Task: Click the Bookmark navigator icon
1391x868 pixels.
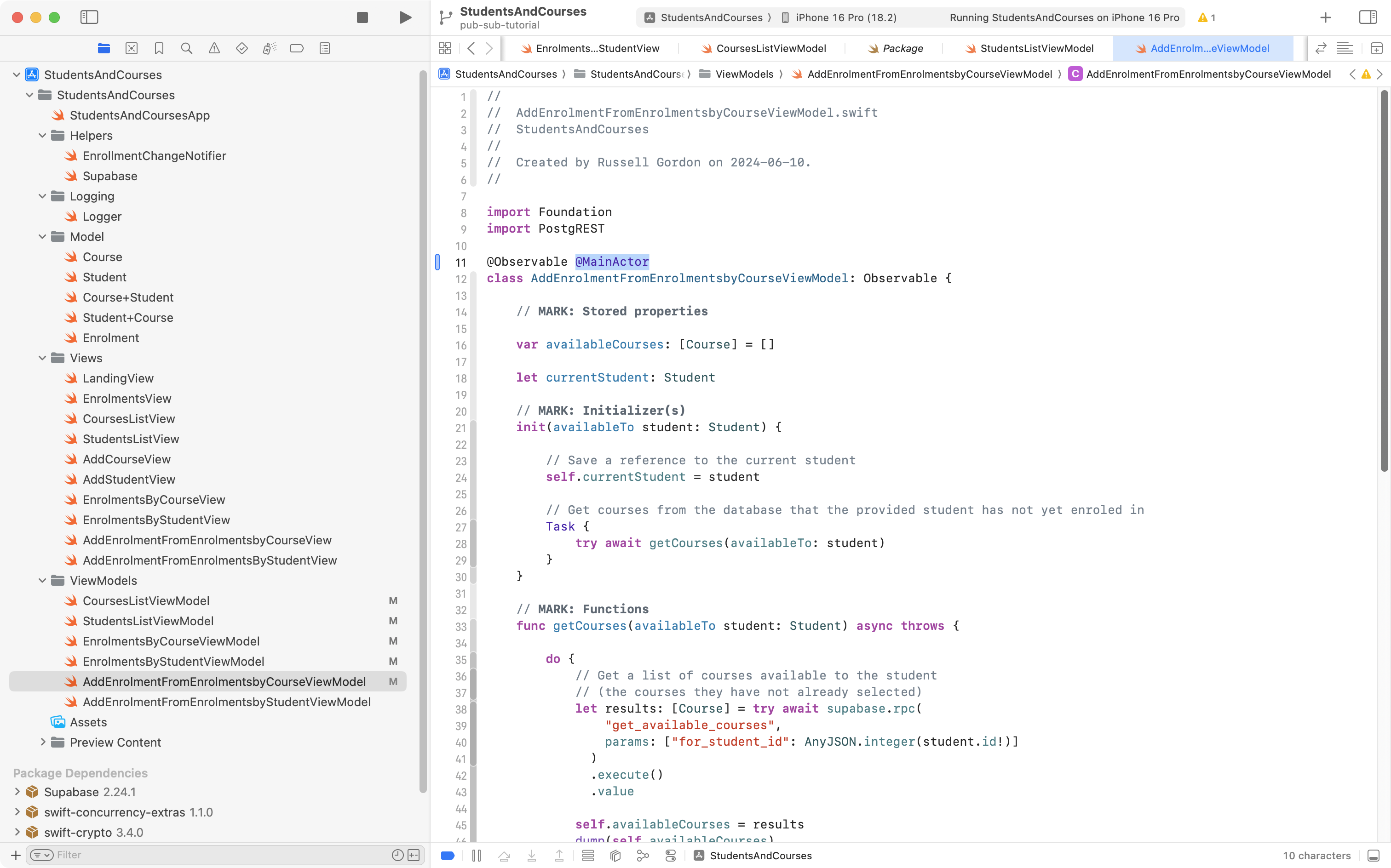Action: point(159,48)
